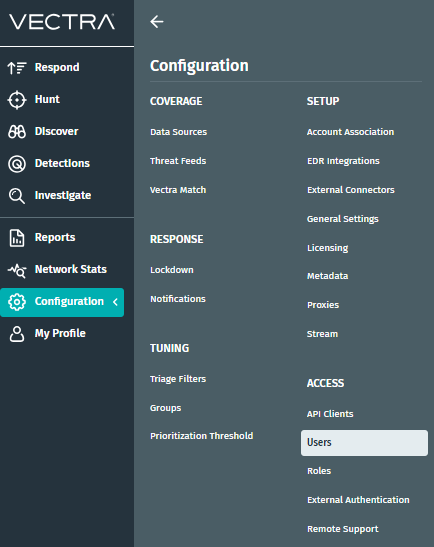The height and width of the screenshot is (547, 434).
Task: Open EDR Integrations page
Action: (343, 161)
